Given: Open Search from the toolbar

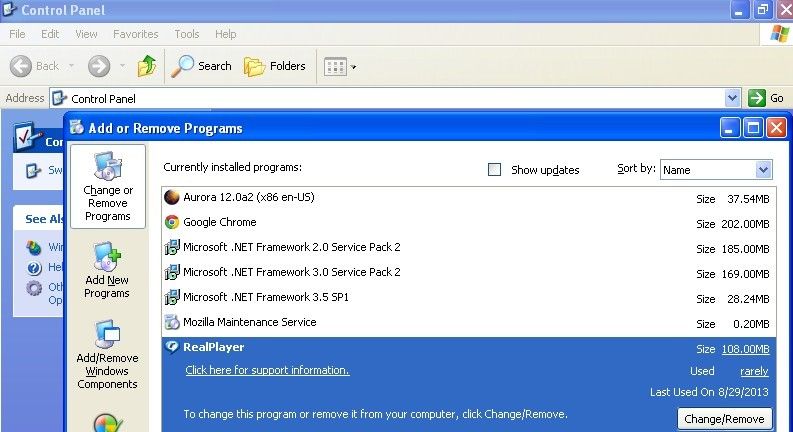Looking at the screenshot, I should point(201,66).
